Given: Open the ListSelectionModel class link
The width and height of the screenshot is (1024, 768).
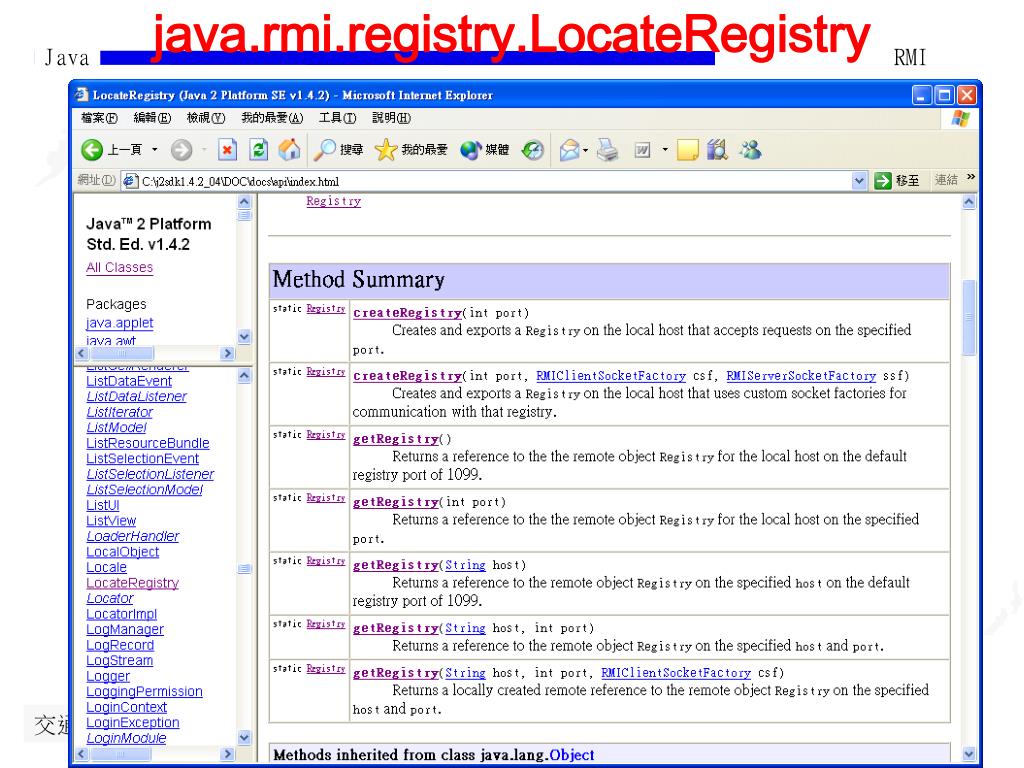Looking at the screenshot, I should (x=144, y=490).
